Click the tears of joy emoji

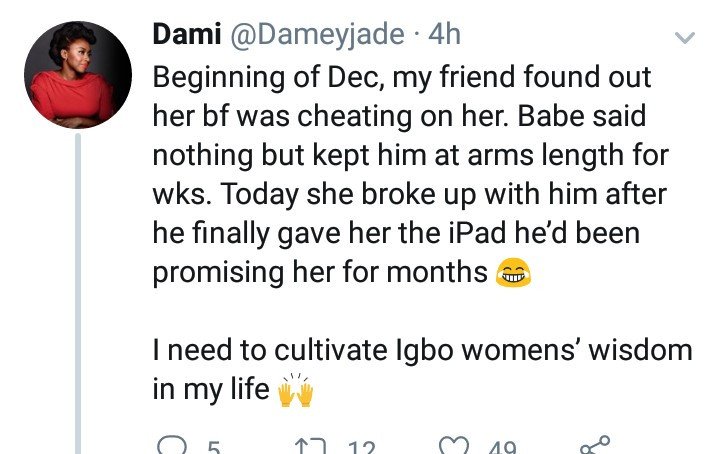click(512, 273)
